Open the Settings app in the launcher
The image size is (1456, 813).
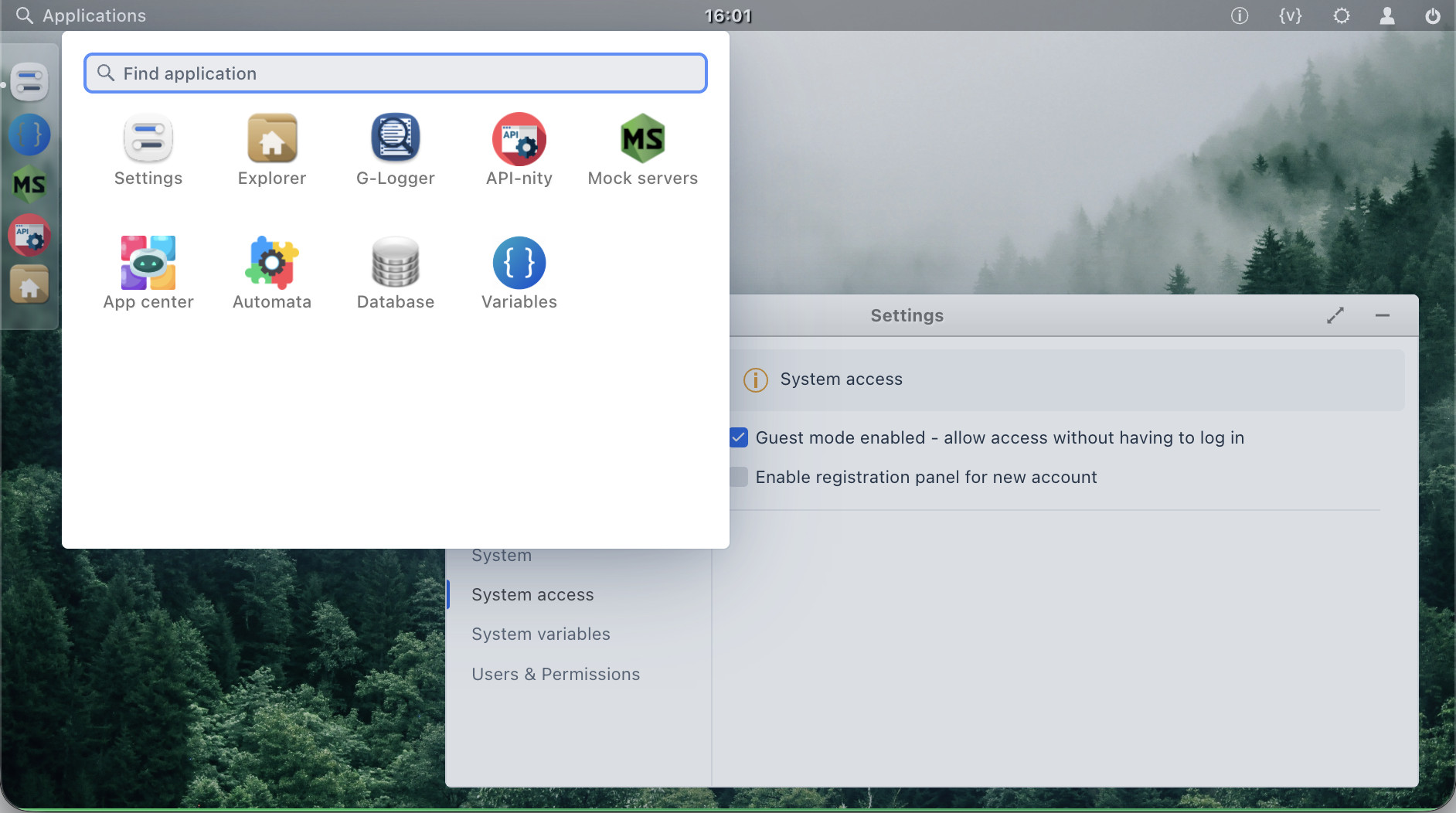pos(148,151)
